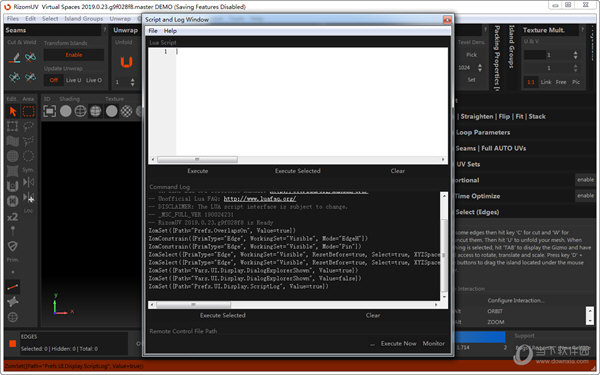Toggle Live U option
600x375 pixels.
click(73, 80)
